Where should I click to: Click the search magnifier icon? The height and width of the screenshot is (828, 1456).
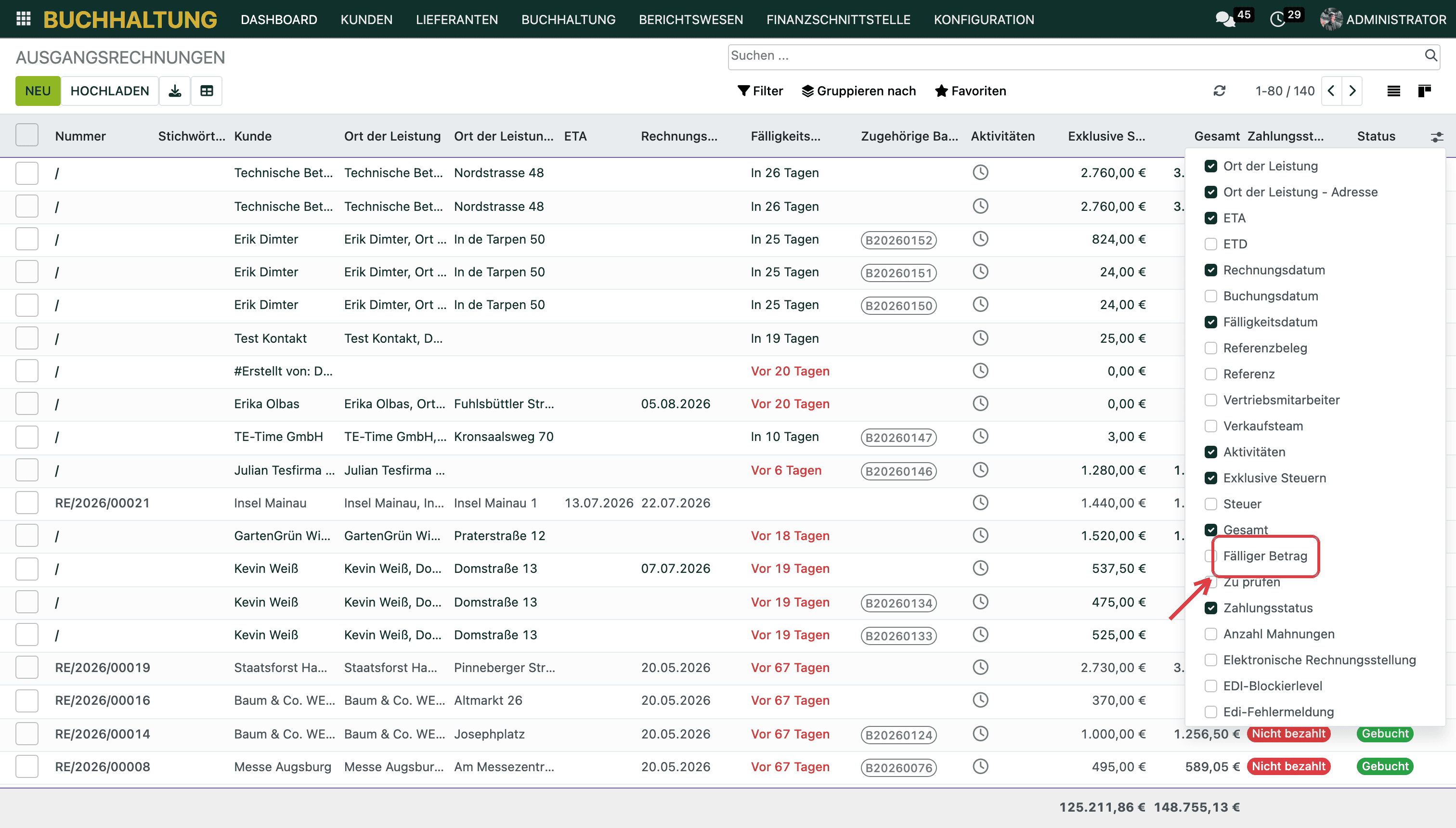click(x=1431, y=56)
